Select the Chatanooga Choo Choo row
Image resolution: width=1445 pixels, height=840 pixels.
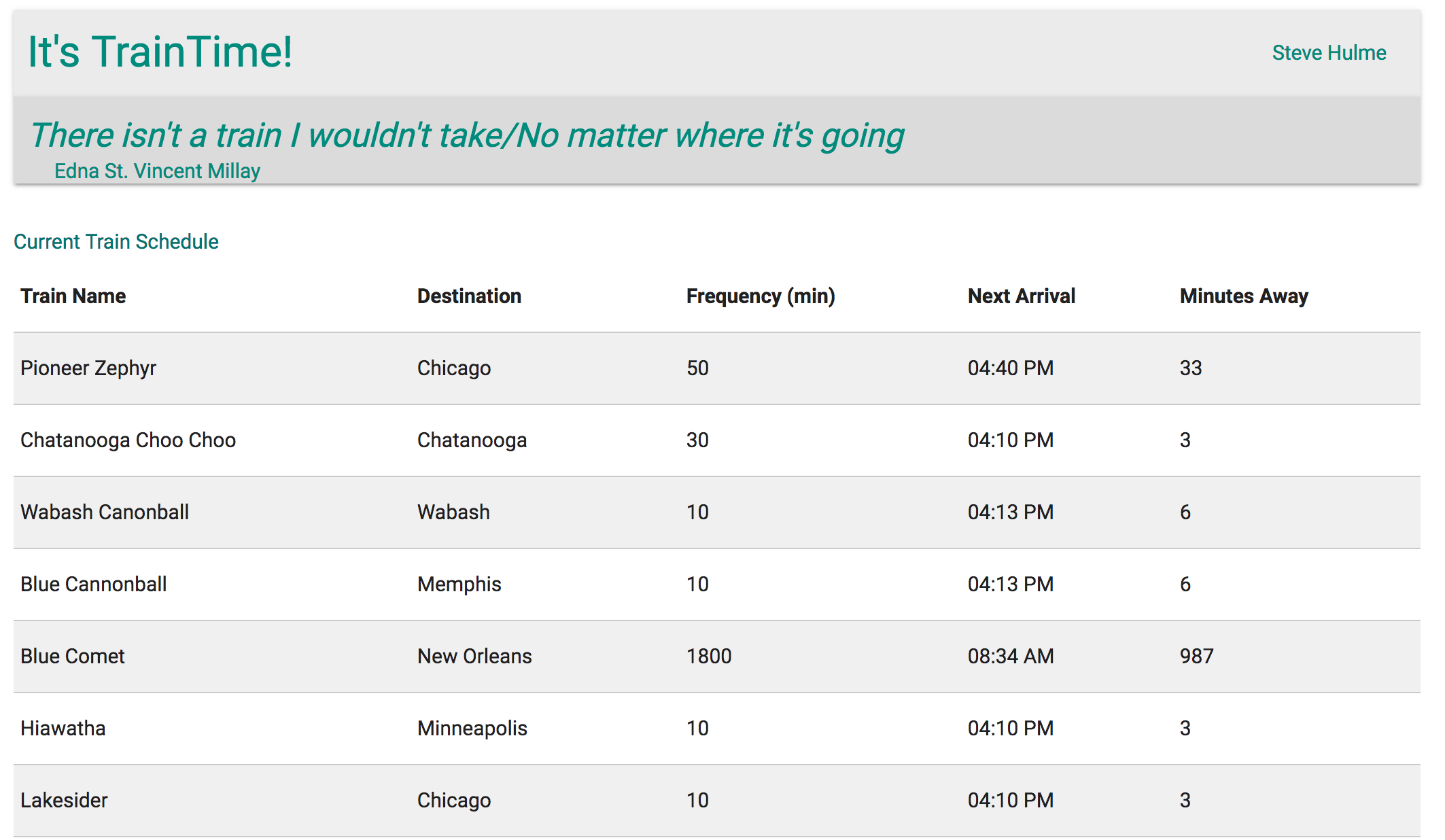(128, 440)
